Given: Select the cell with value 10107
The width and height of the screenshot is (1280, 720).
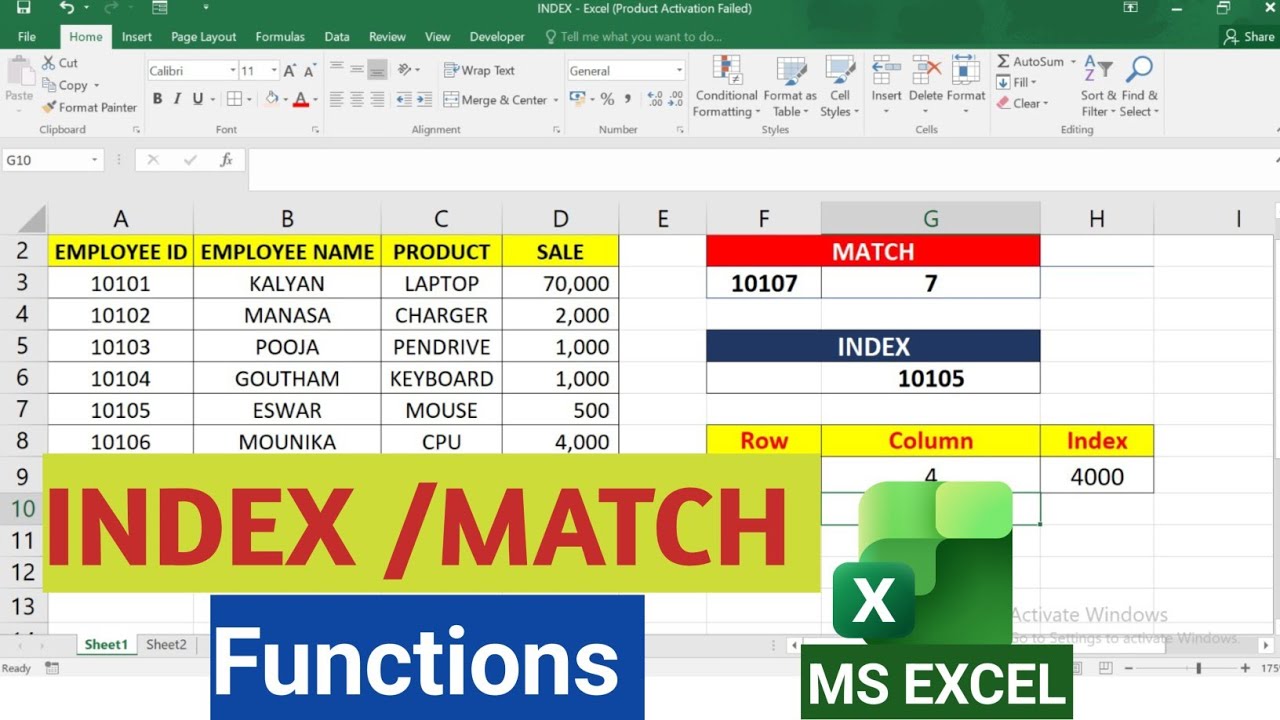Looking at the screenshot, I should (764, 283).
